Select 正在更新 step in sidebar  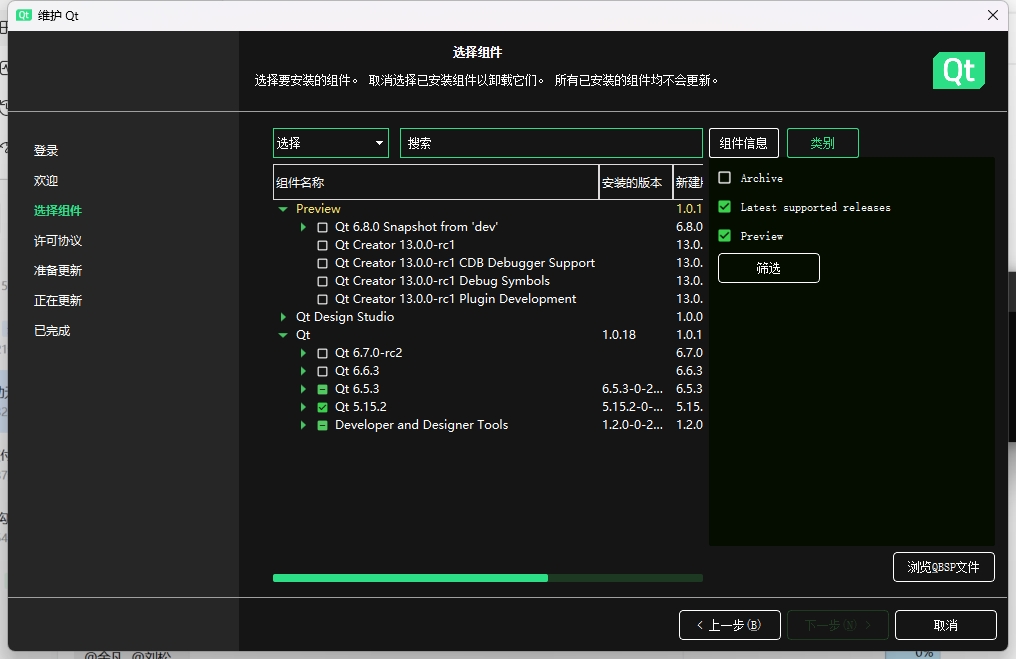click(x=58, y=300)
